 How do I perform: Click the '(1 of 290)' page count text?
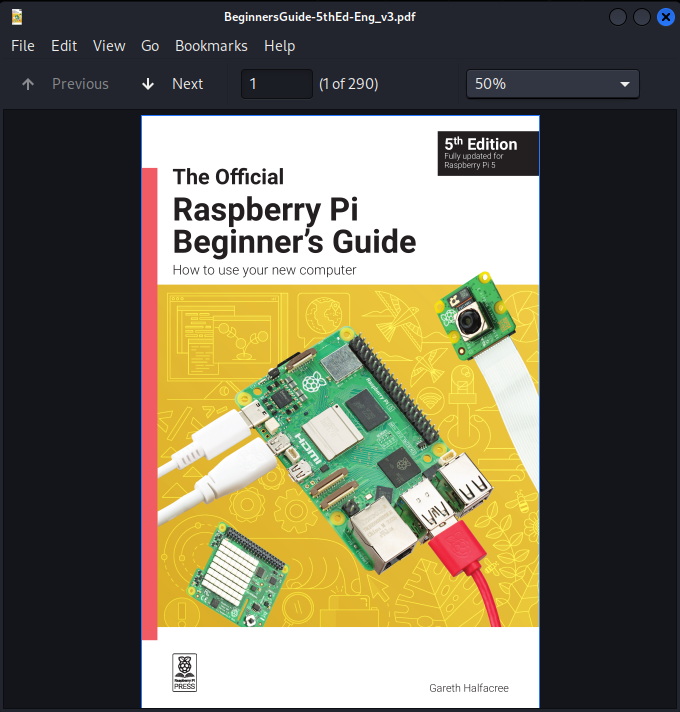point(349,84)
